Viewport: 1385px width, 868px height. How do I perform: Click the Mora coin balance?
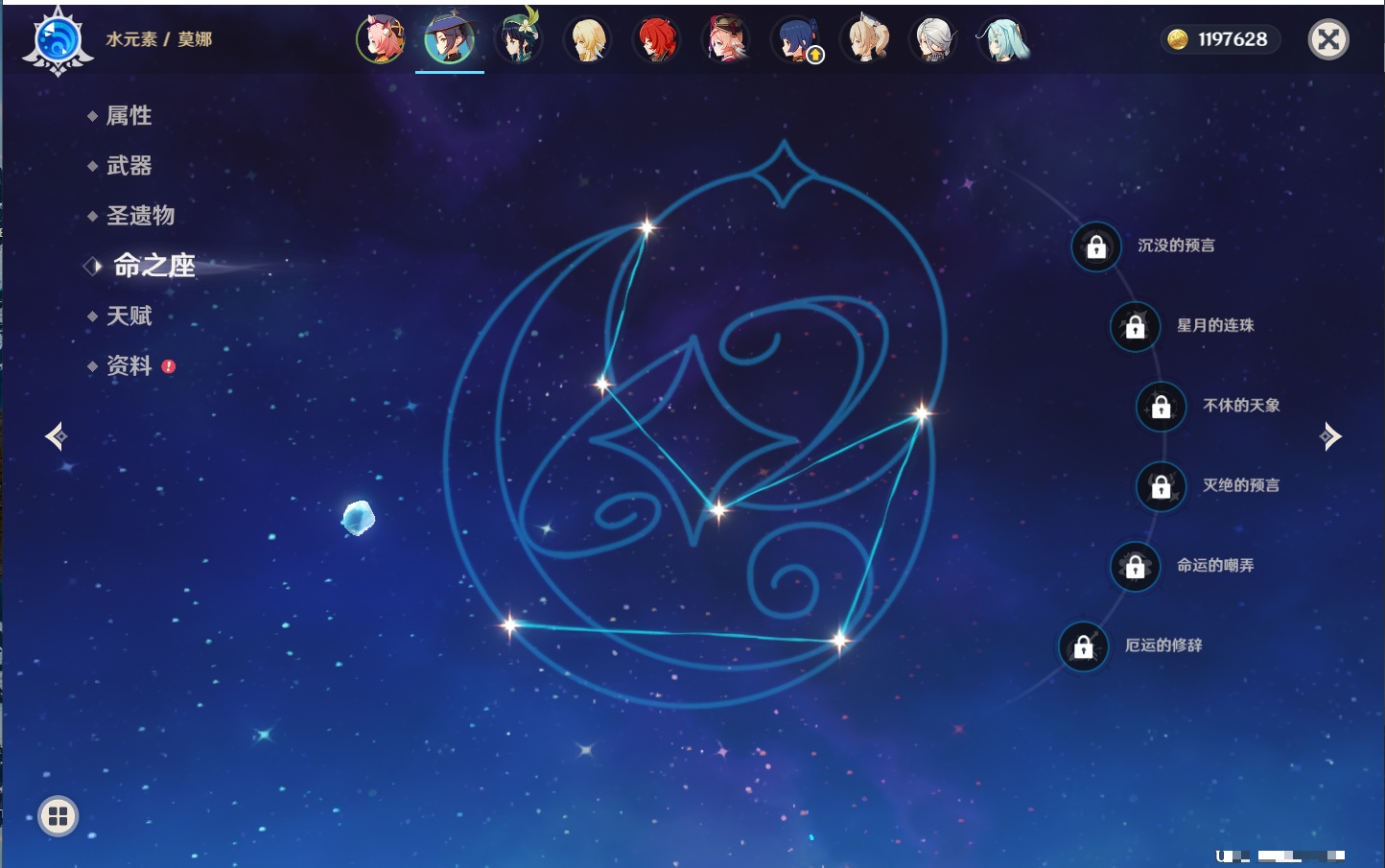click(1220, 39)
